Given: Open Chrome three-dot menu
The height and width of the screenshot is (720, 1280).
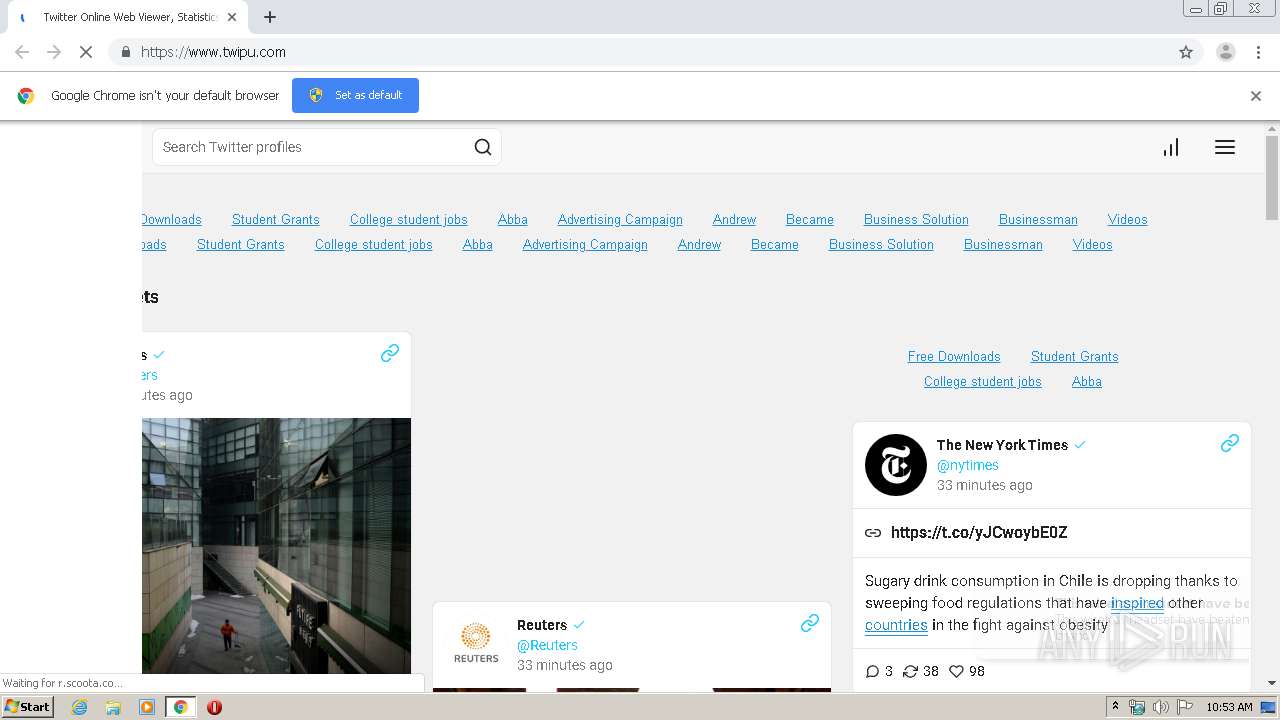Looking at the screenshot, I should point(1258,52).
